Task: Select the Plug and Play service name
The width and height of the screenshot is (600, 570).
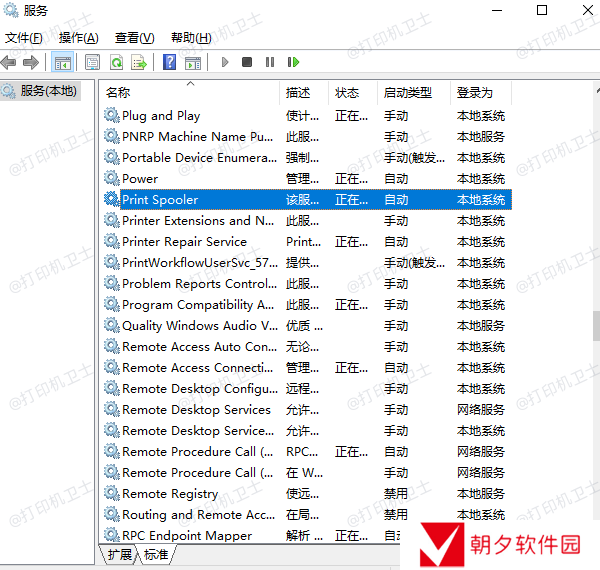Action: 161,116
